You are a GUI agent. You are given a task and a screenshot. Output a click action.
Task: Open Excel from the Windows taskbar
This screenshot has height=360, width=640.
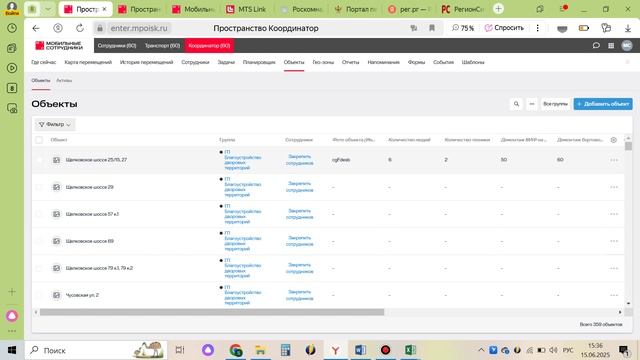410,350
